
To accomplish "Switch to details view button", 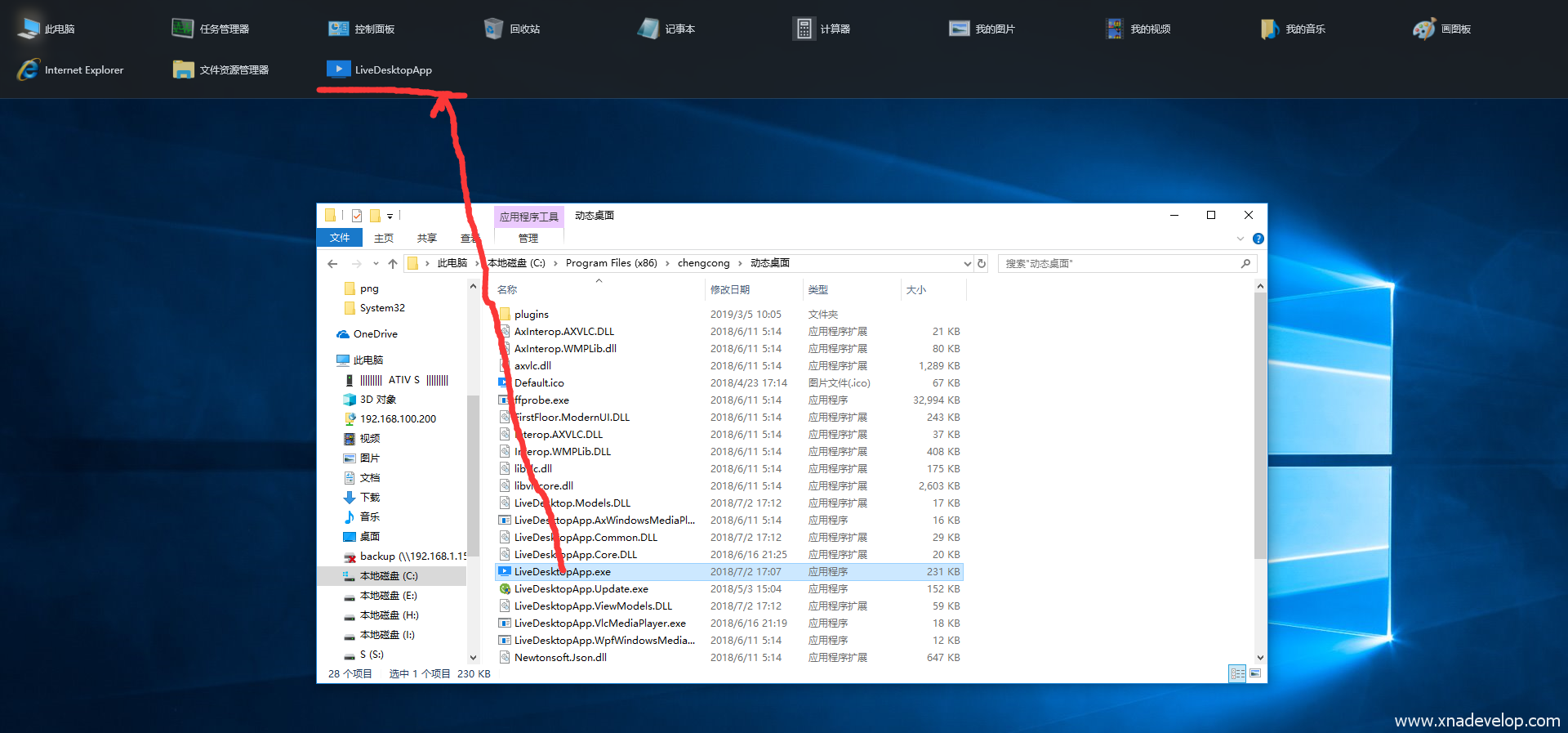I will pyautogui.click(x=1237, y=673).
